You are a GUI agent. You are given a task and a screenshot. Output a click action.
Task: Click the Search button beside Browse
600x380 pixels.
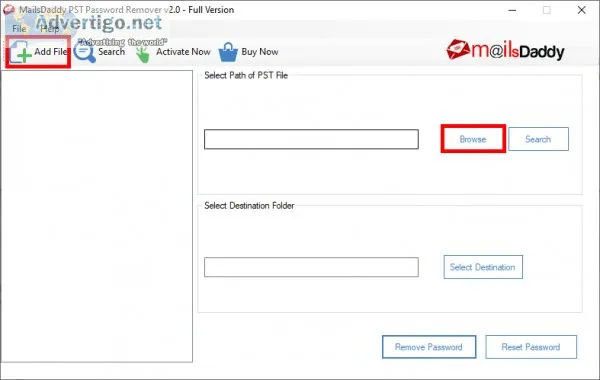pyautogui.click(x=538, y=139)
